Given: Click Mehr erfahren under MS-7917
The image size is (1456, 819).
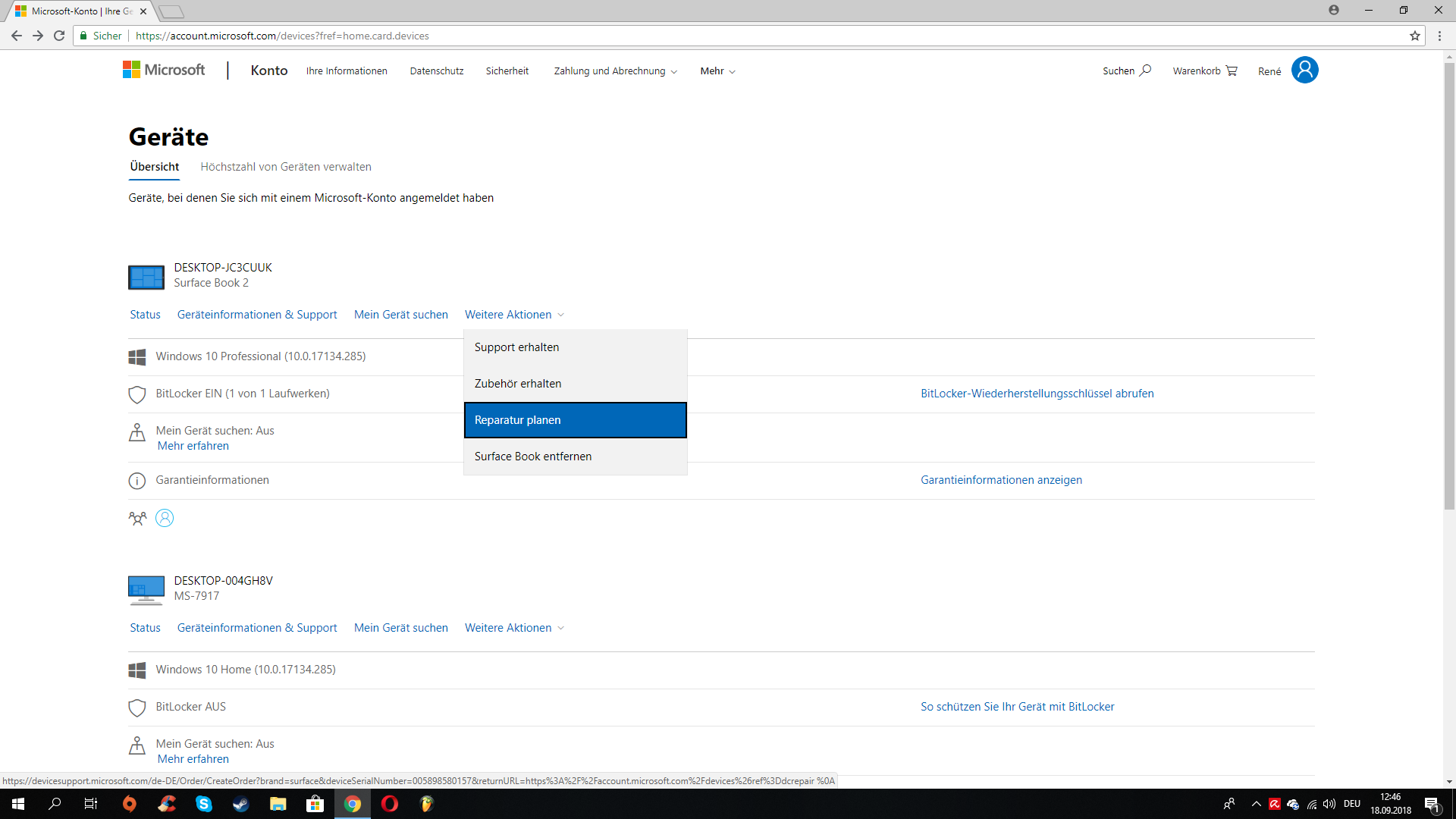Looking at the screenshot, I should [193, 759].
